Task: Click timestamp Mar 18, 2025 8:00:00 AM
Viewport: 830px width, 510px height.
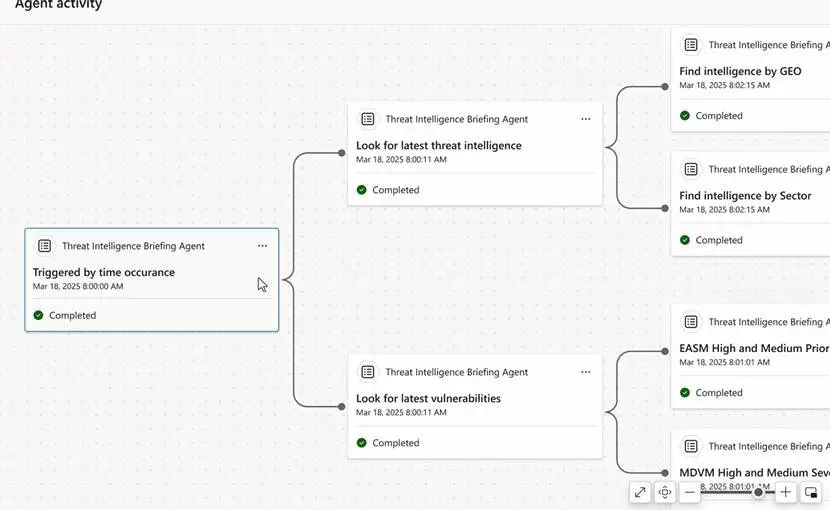Action: click(x=78, y=287)
